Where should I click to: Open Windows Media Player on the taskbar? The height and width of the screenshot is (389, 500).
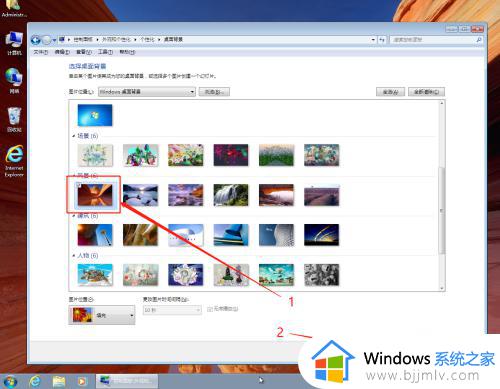click(x=82, y=381)
